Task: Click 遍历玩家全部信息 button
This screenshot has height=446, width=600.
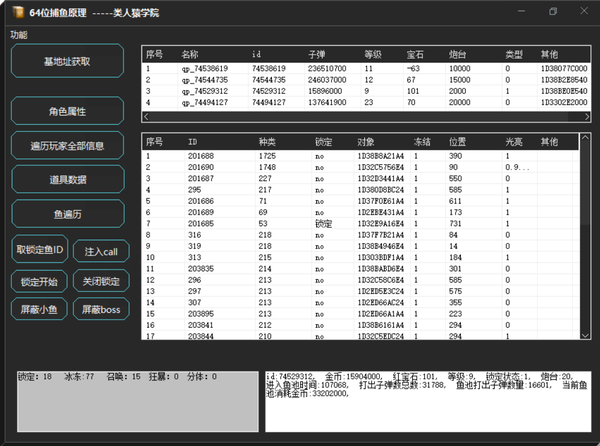Action: tap(67, 146)
